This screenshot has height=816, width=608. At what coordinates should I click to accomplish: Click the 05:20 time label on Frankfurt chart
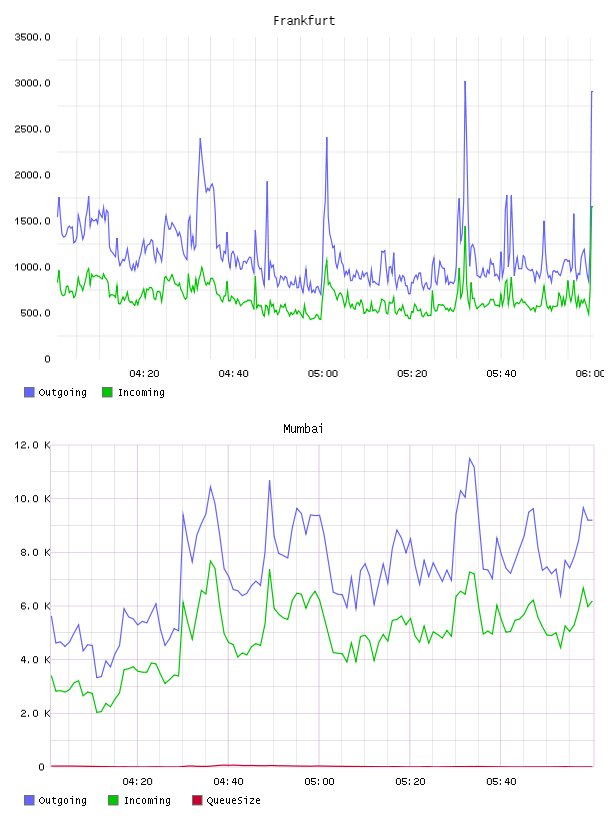[x=412, y=374]
